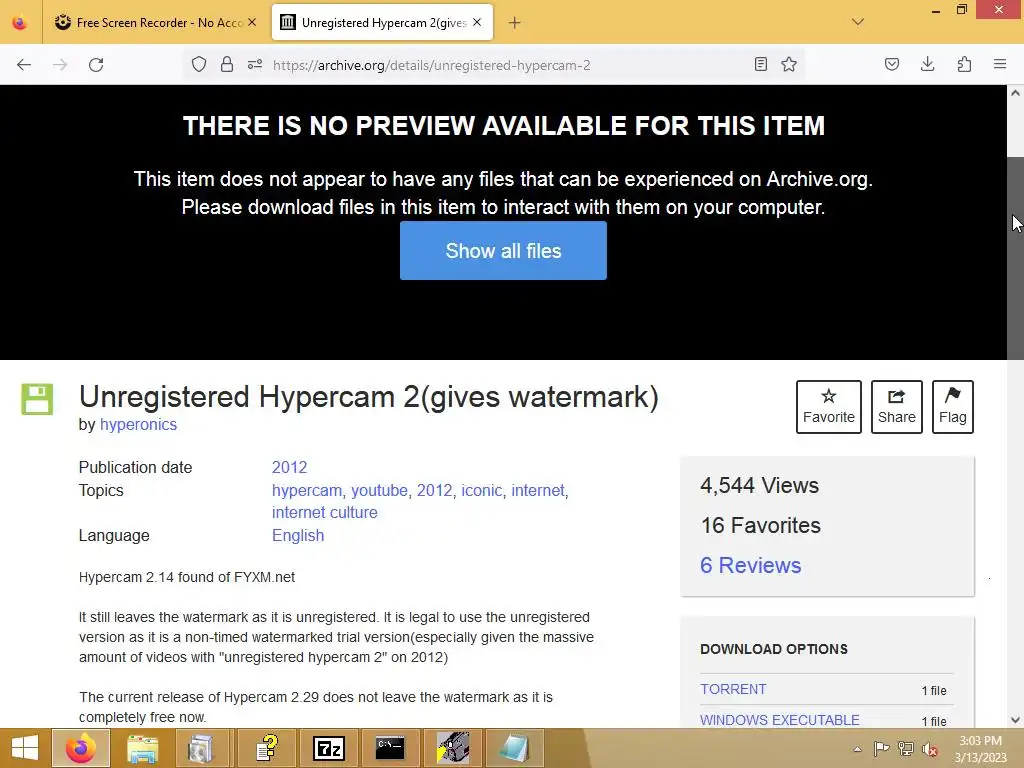The height and width of the screenshot is (768, 1024).
Task: List all tabs dropdown arrow
Action: [858, 22]
